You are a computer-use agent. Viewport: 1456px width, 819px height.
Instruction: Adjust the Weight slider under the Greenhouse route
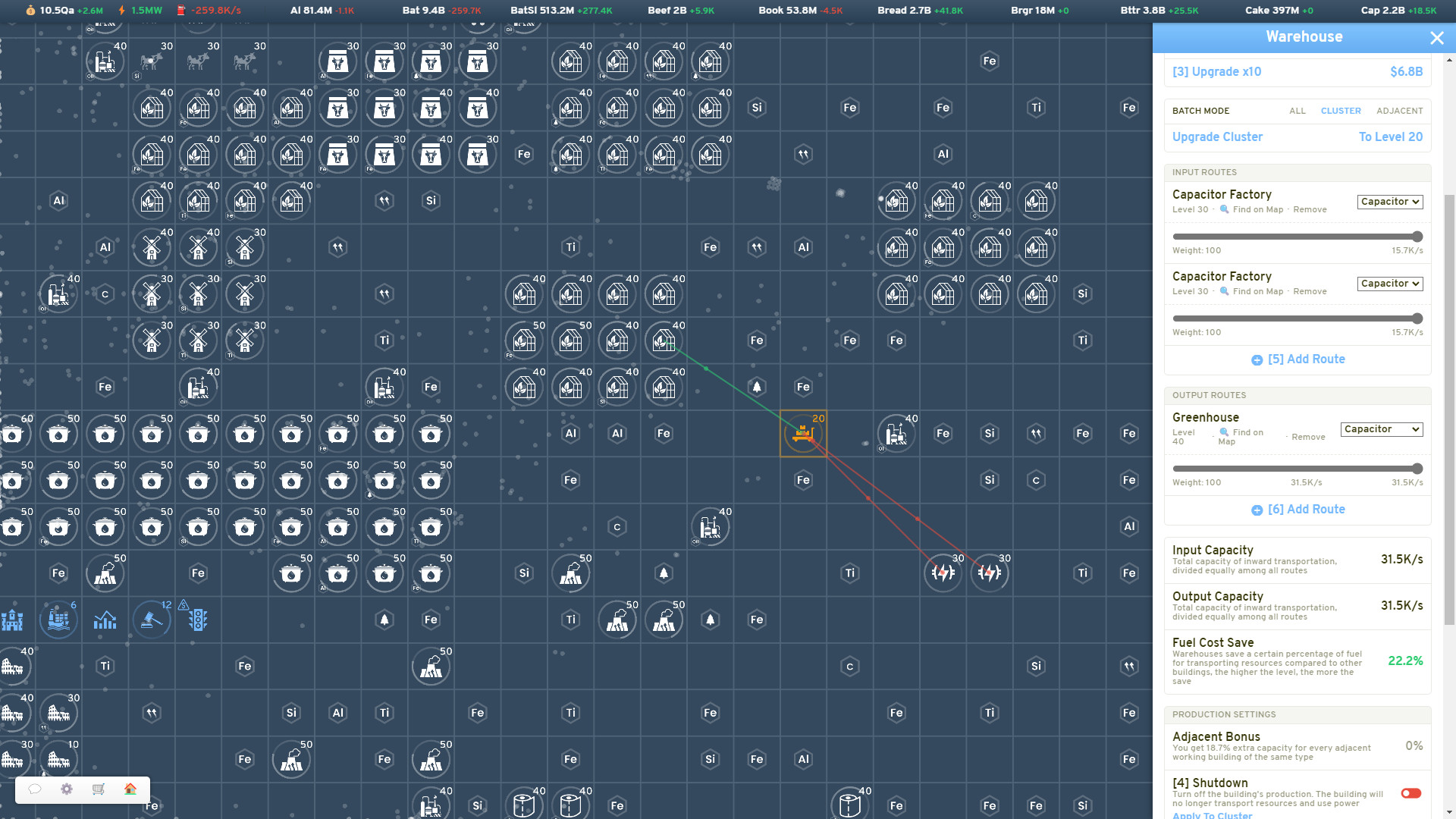pyautogui.click(x=1297, y=468)
